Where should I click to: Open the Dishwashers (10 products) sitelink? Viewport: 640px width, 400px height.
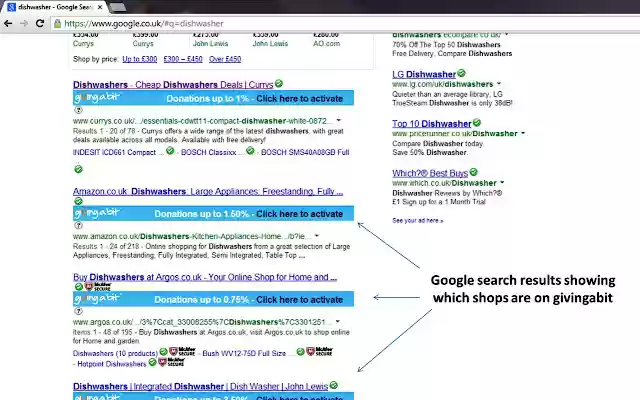115,353
